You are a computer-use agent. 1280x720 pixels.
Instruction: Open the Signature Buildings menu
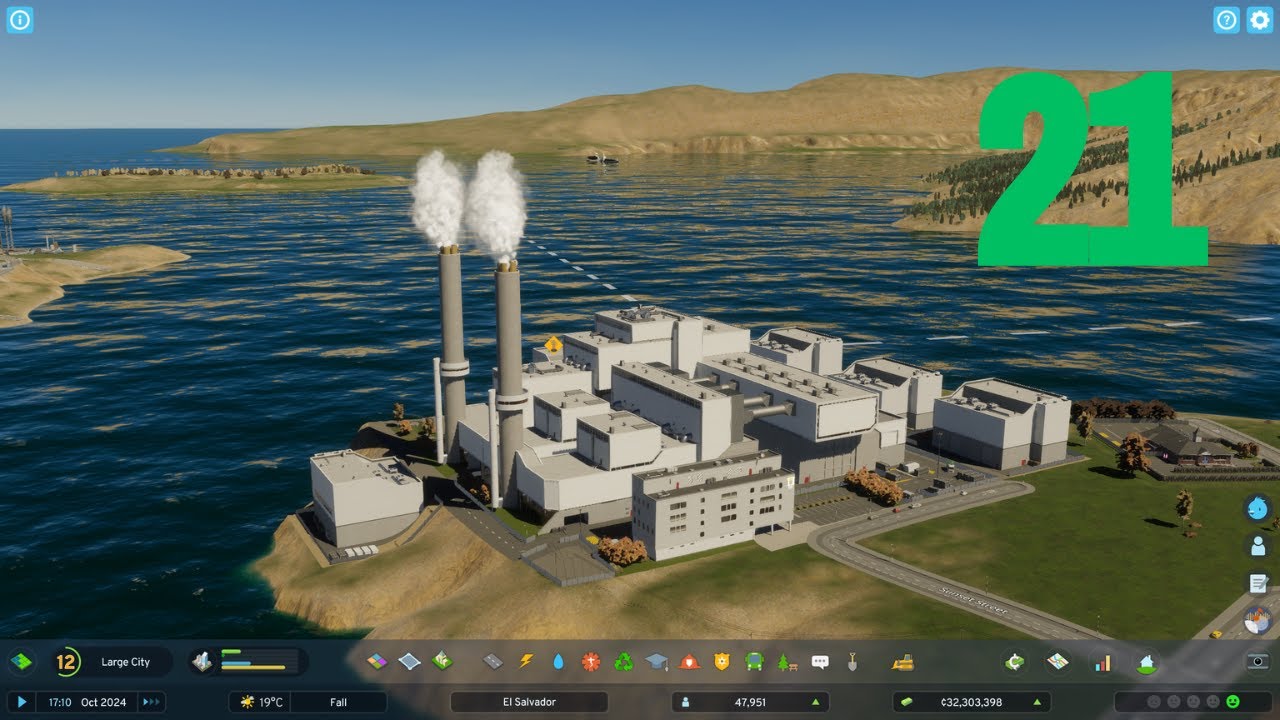[442, 661]
